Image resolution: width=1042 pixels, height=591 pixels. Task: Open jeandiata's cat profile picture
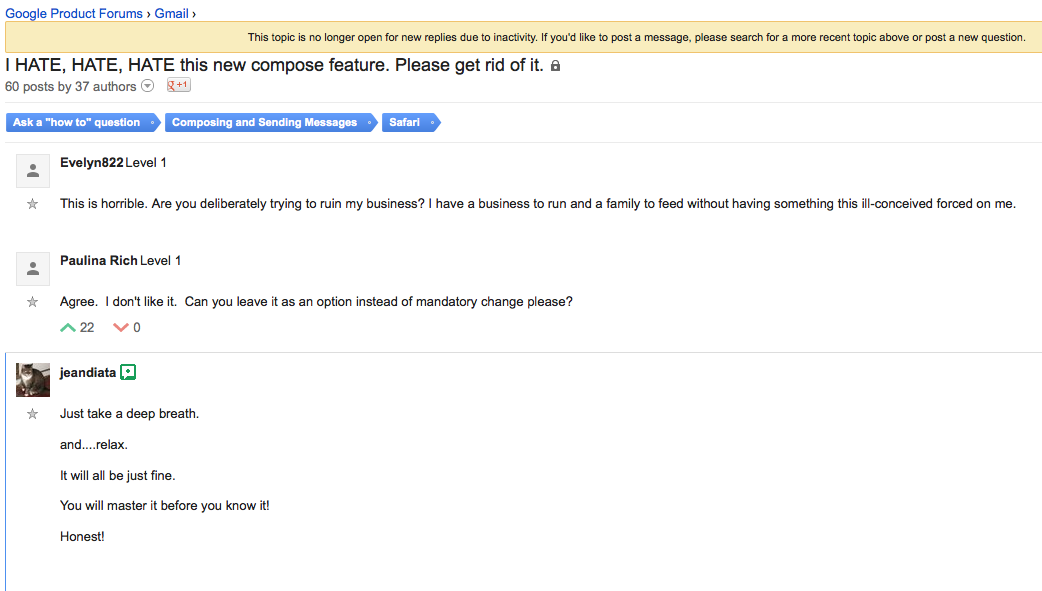point(33,380)
